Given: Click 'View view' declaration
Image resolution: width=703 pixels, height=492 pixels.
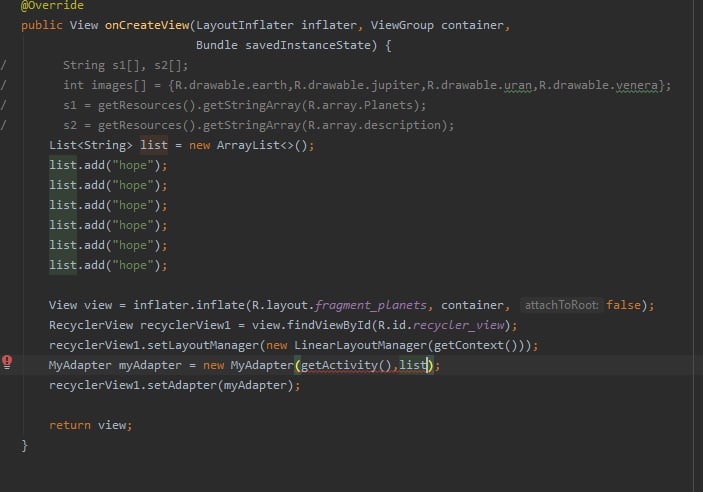Looking at the screenshot, I should pos(80,305).
